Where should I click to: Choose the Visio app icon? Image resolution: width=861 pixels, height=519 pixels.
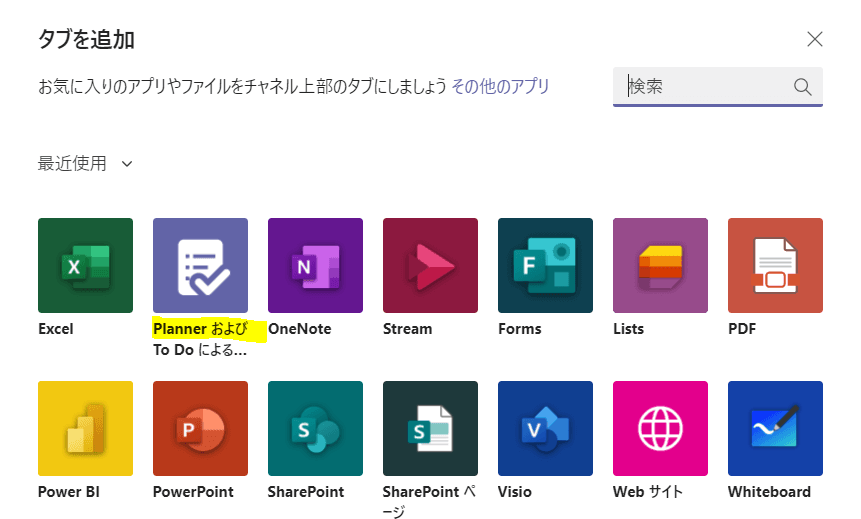point(545,428)
